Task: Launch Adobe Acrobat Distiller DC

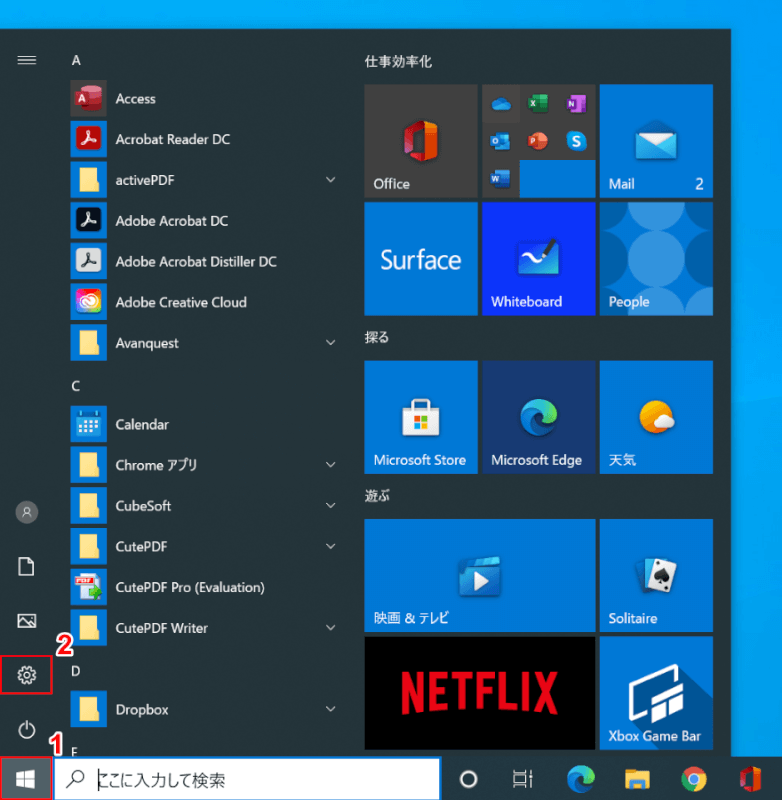Action: (204, 261)
